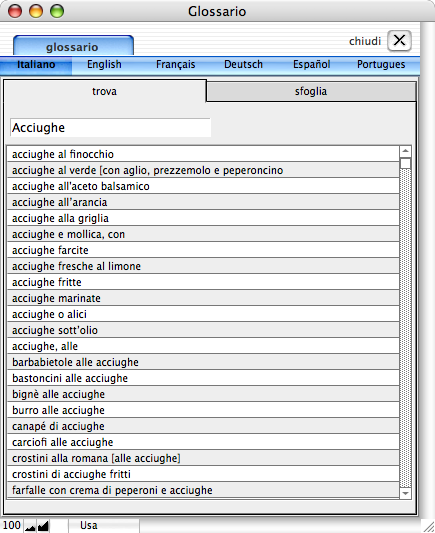The image size is (435, 533).
Task: Open the sfoglia tab
Action: point(311,91)
